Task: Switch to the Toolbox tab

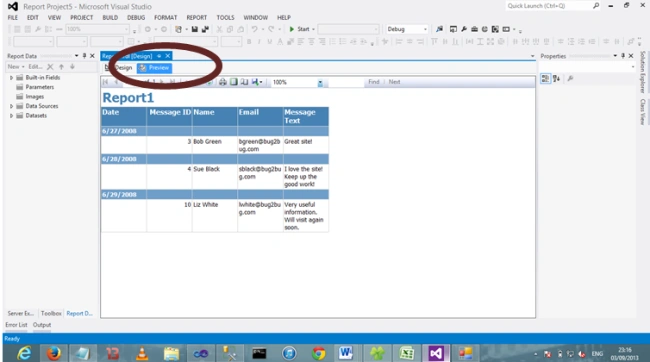Action: (51, 313)
